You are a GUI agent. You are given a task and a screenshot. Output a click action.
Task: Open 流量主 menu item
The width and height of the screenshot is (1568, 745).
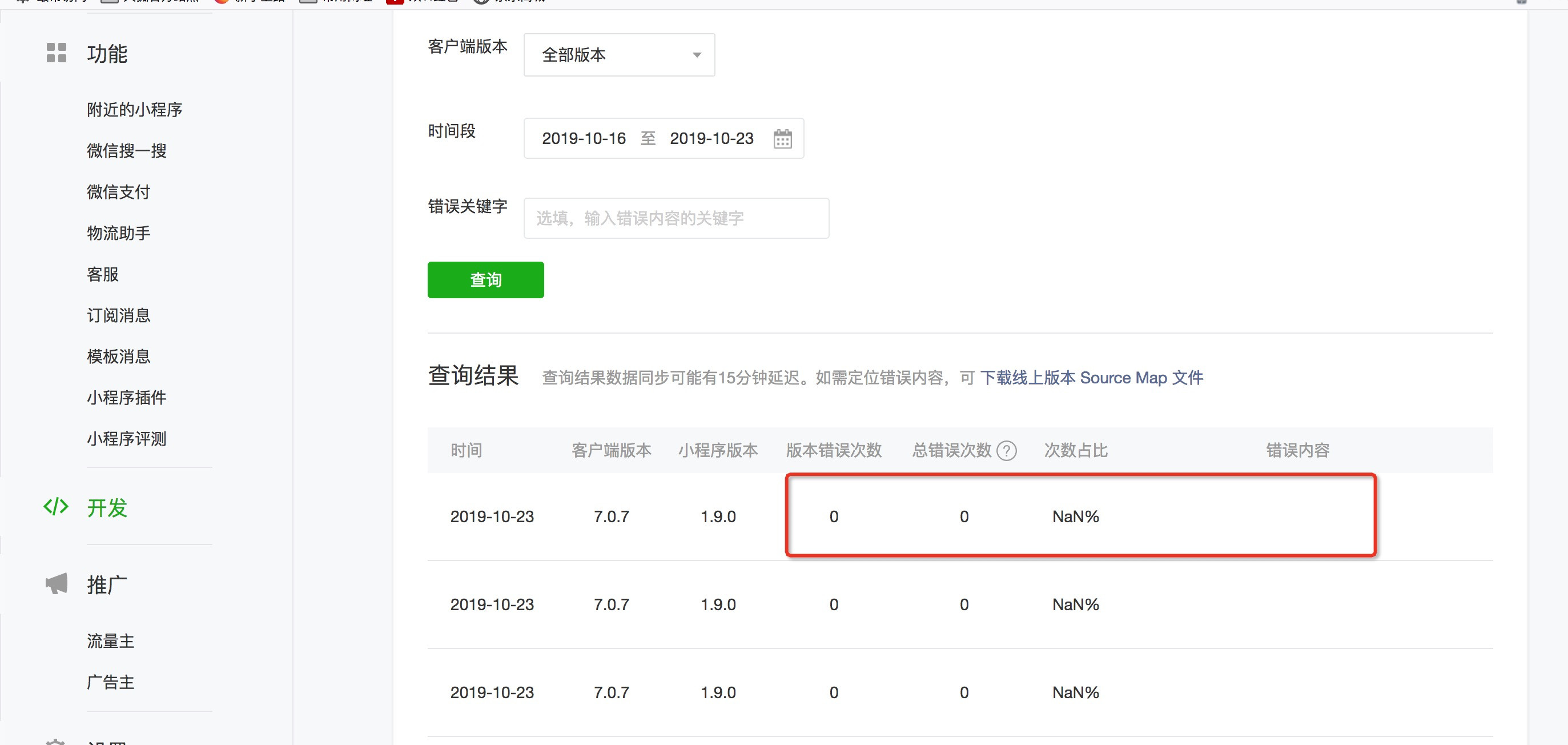111,641
